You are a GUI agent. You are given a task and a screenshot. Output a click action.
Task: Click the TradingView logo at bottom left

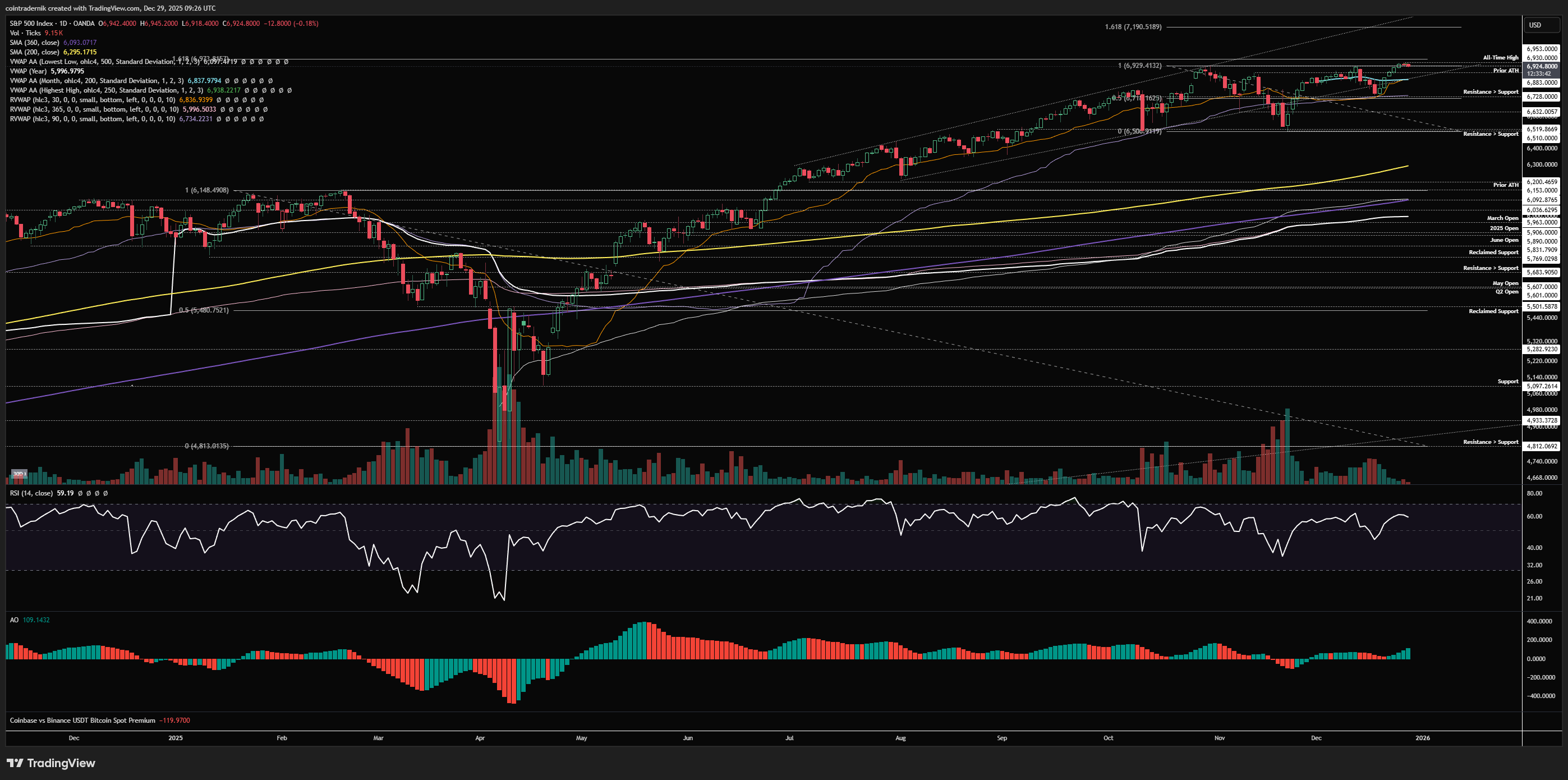tap(51, 763)
